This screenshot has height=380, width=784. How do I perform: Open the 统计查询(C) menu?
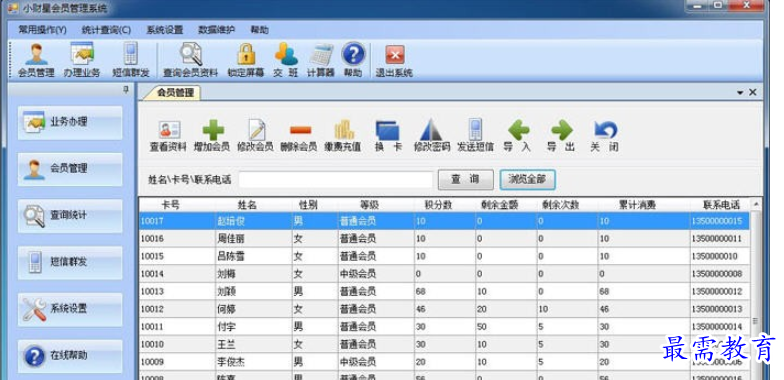coord(106,30)
